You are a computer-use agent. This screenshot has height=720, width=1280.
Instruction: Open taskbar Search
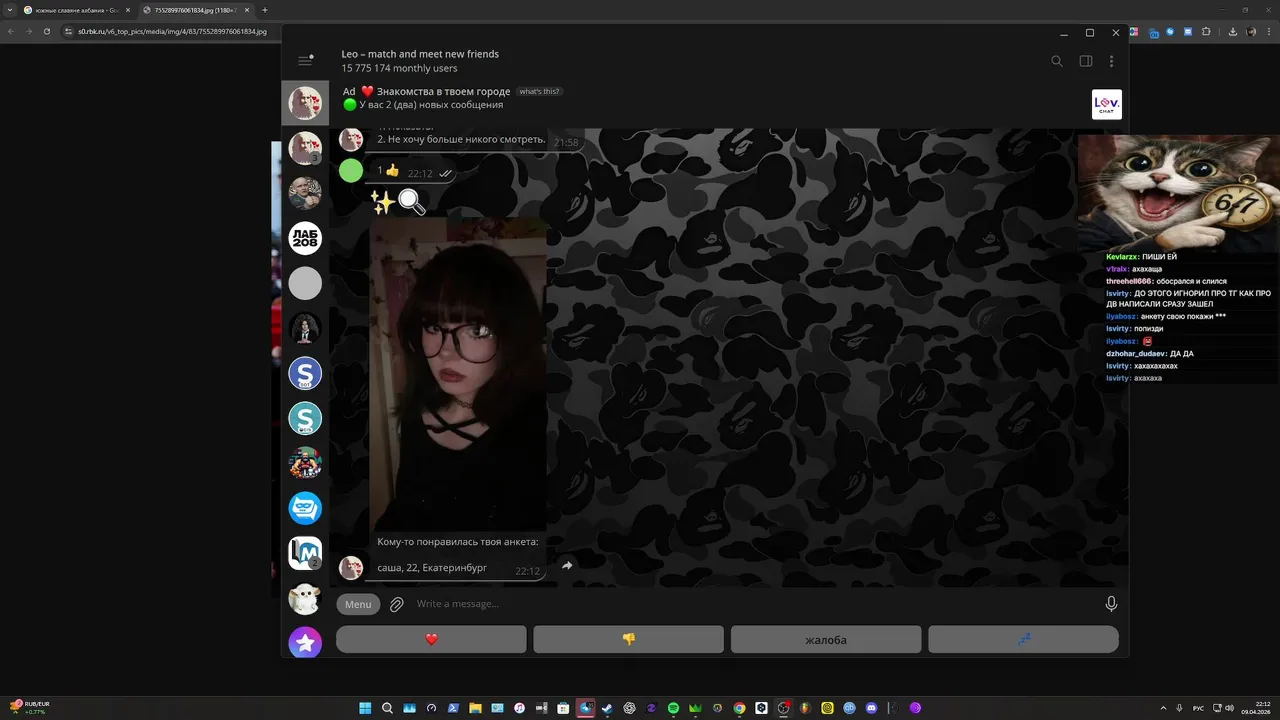click(387, 708)
